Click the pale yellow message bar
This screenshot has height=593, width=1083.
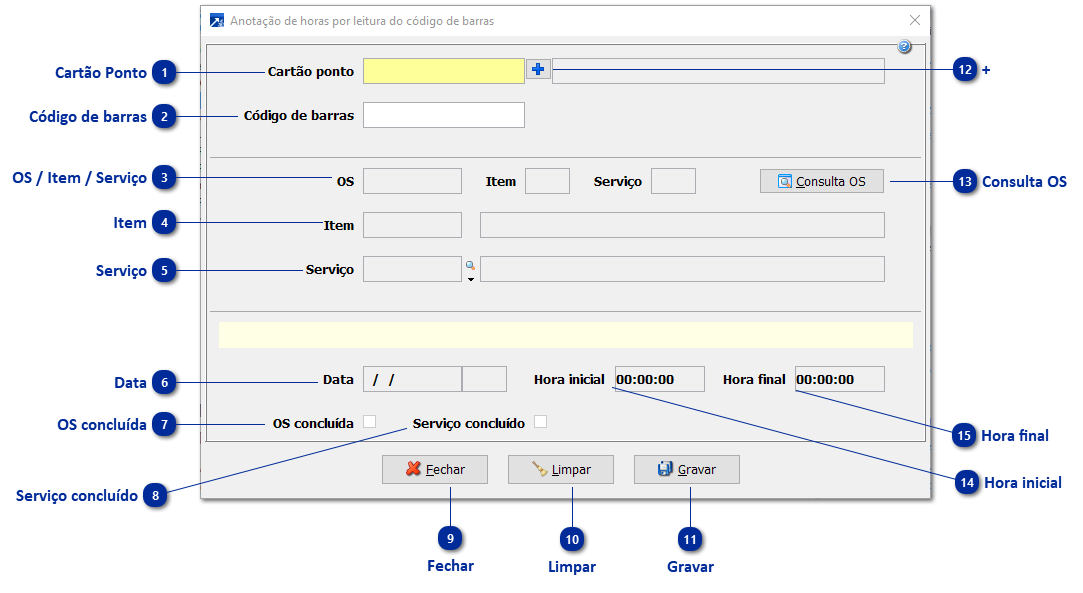click(x=566, y=335)
